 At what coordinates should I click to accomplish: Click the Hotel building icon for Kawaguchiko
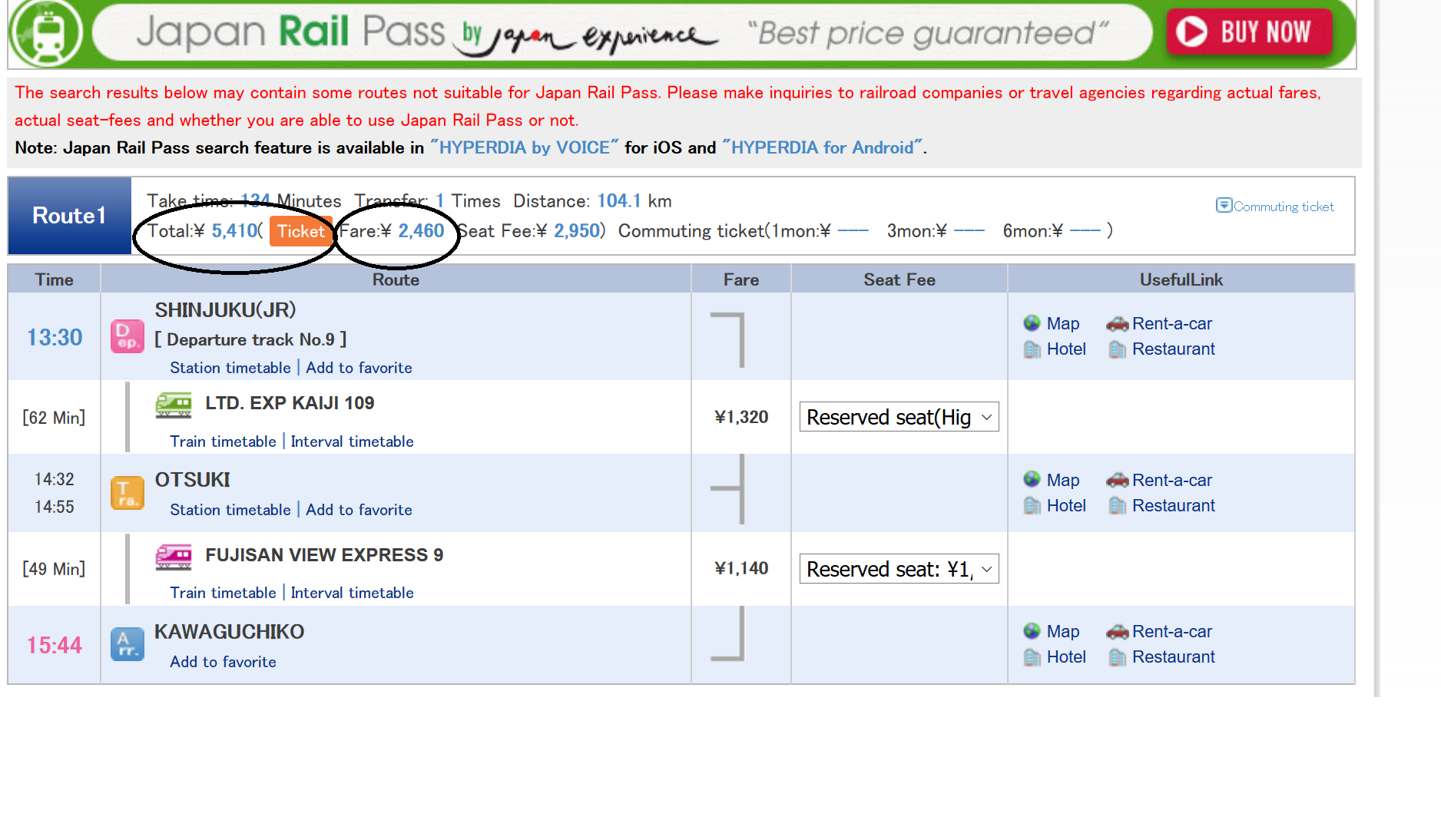pos(1032,657)
